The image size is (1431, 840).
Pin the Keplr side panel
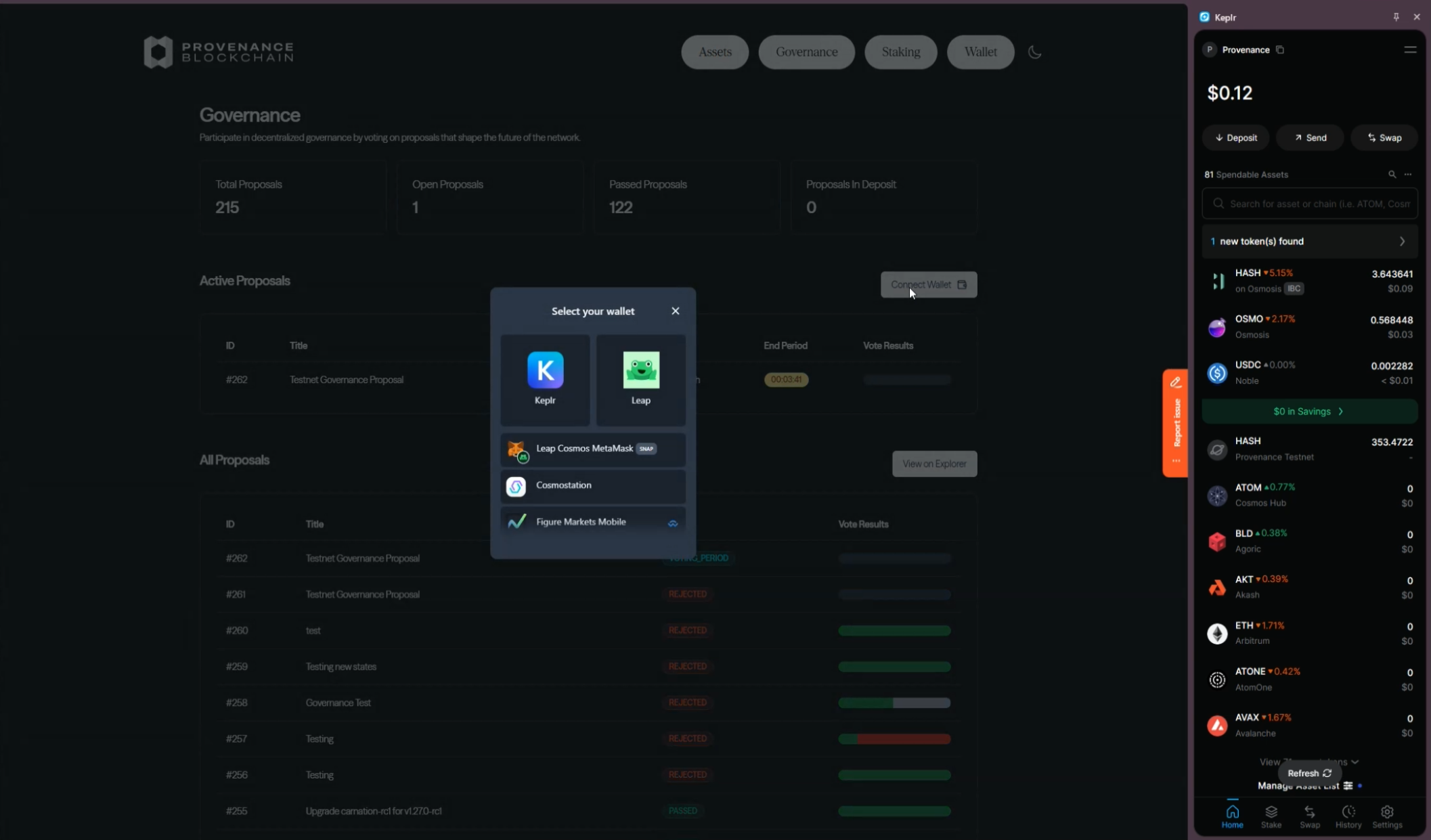1396,17
